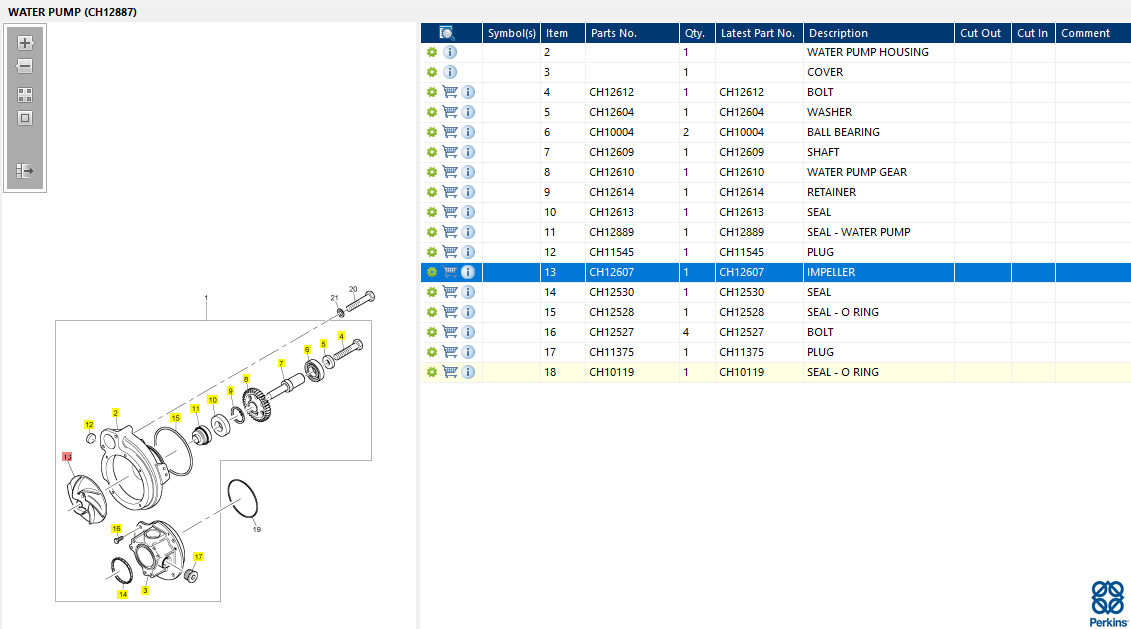Select yellow callout 8 in the diagram

(x=246, y=379)
